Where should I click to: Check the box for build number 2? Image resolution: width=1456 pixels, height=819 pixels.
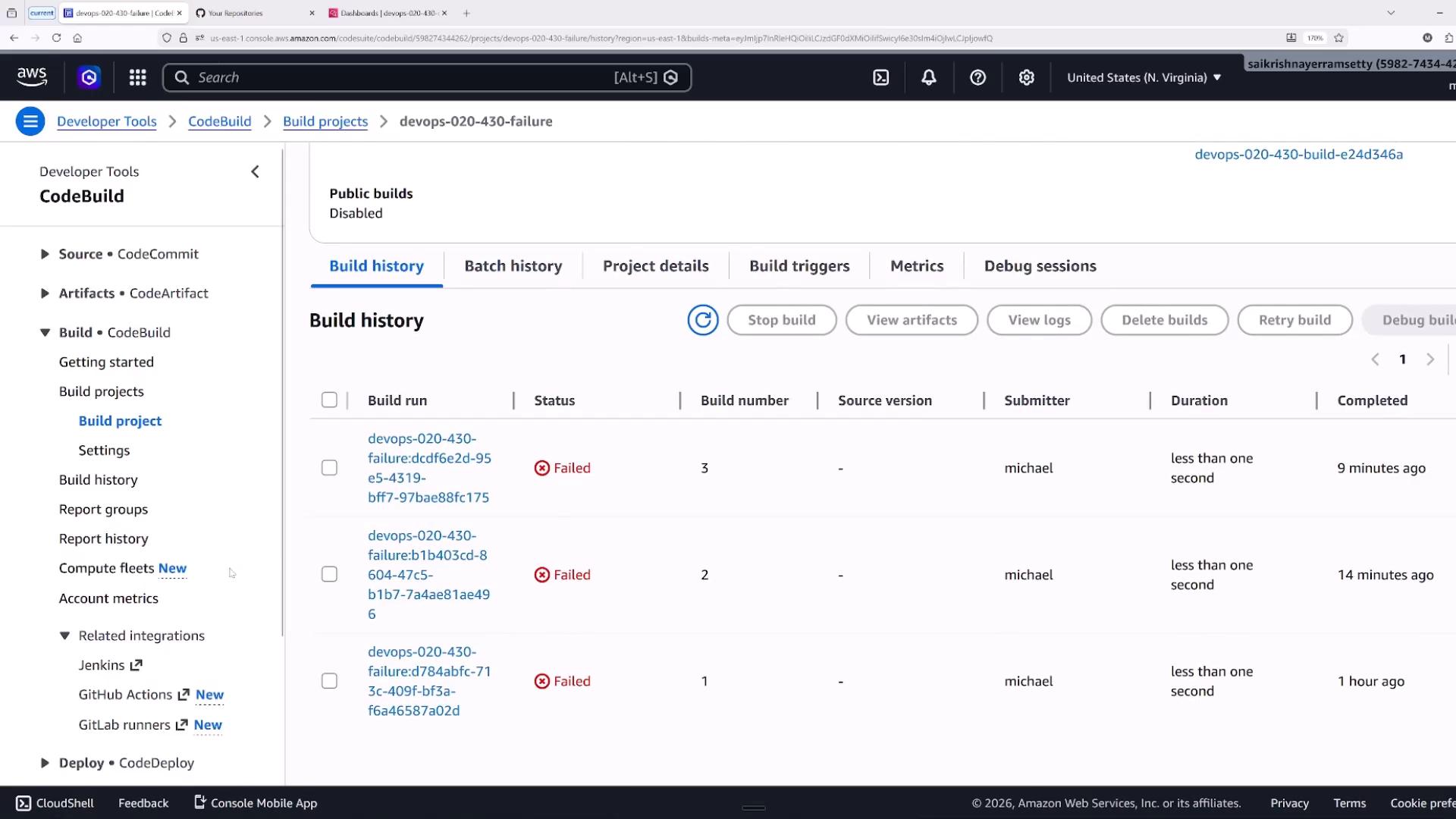[x=329, y=574]
